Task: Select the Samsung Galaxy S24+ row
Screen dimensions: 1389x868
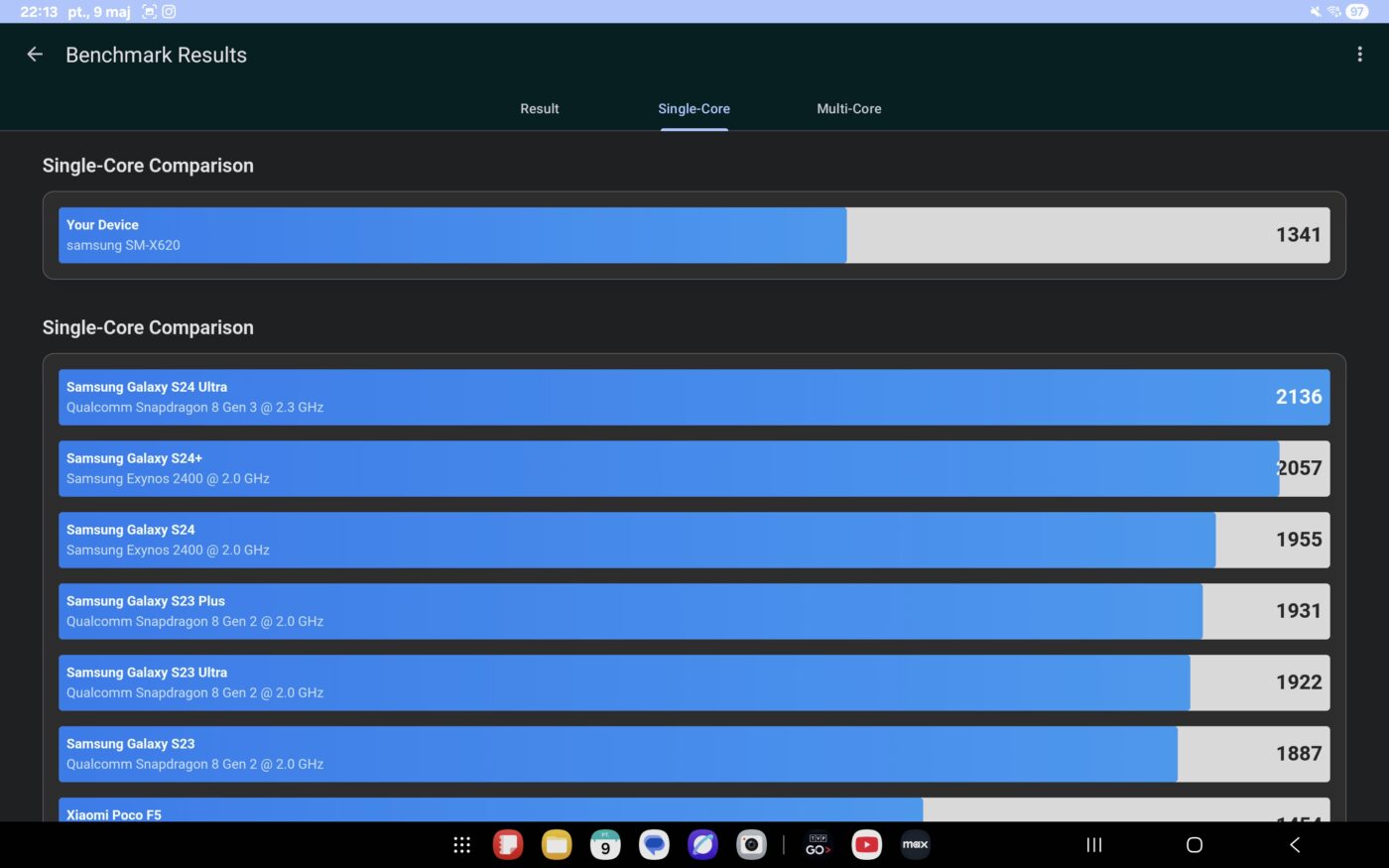Action: pos(694,469)
